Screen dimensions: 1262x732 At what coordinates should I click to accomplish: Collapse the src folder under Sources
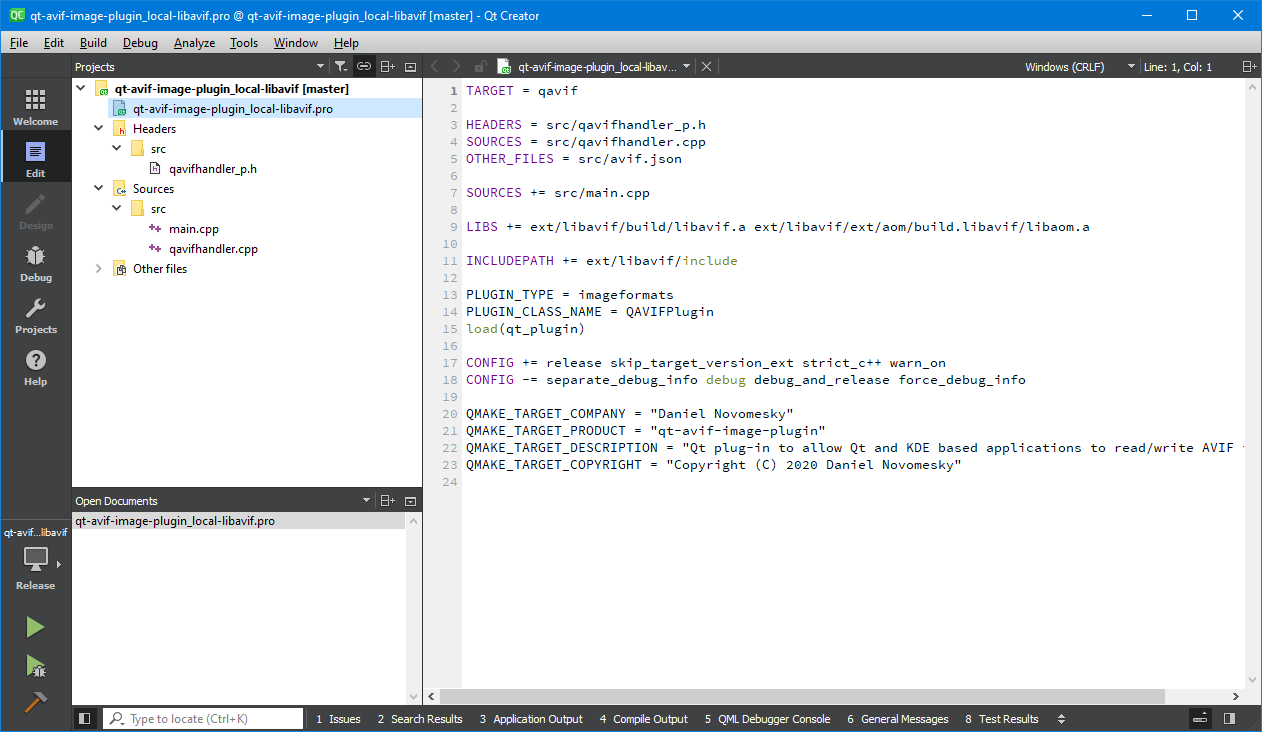click(x=116, y=208)
